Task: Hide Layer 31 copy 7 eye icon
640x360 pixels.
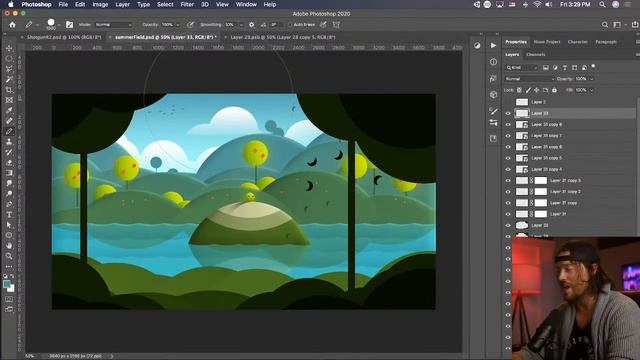Action: point(508,136)
